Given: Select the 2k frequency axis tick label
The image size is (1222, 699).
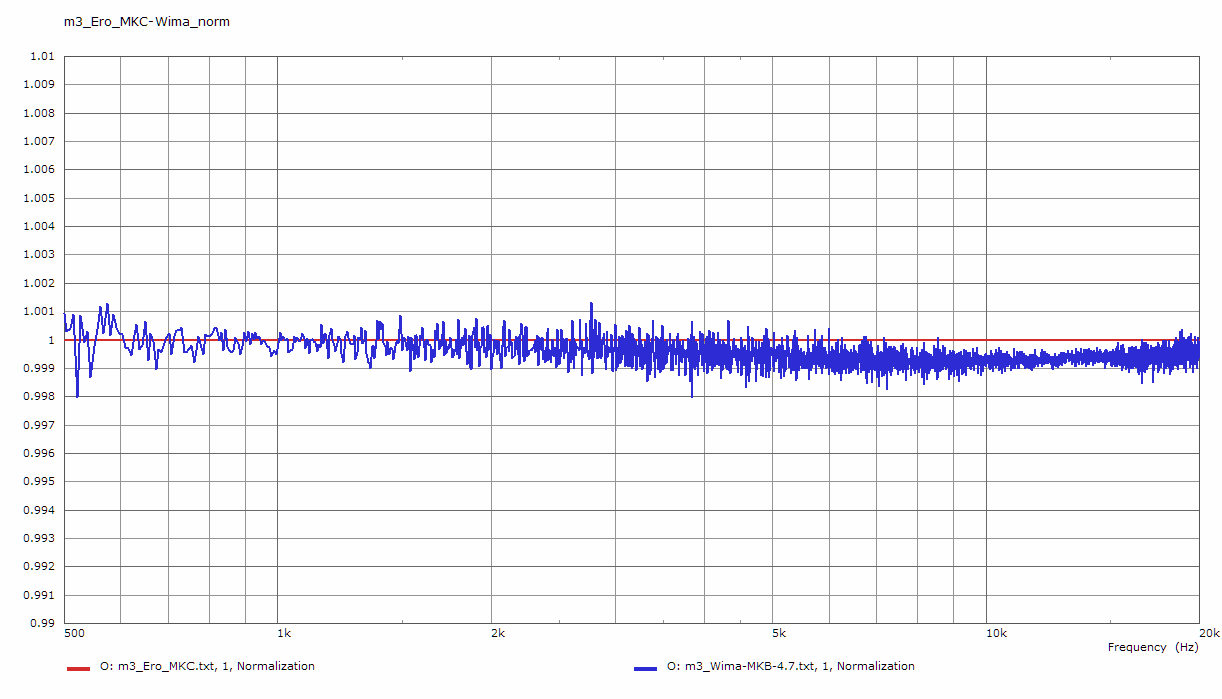Looking at the screenshot, I should click(499, 633).
